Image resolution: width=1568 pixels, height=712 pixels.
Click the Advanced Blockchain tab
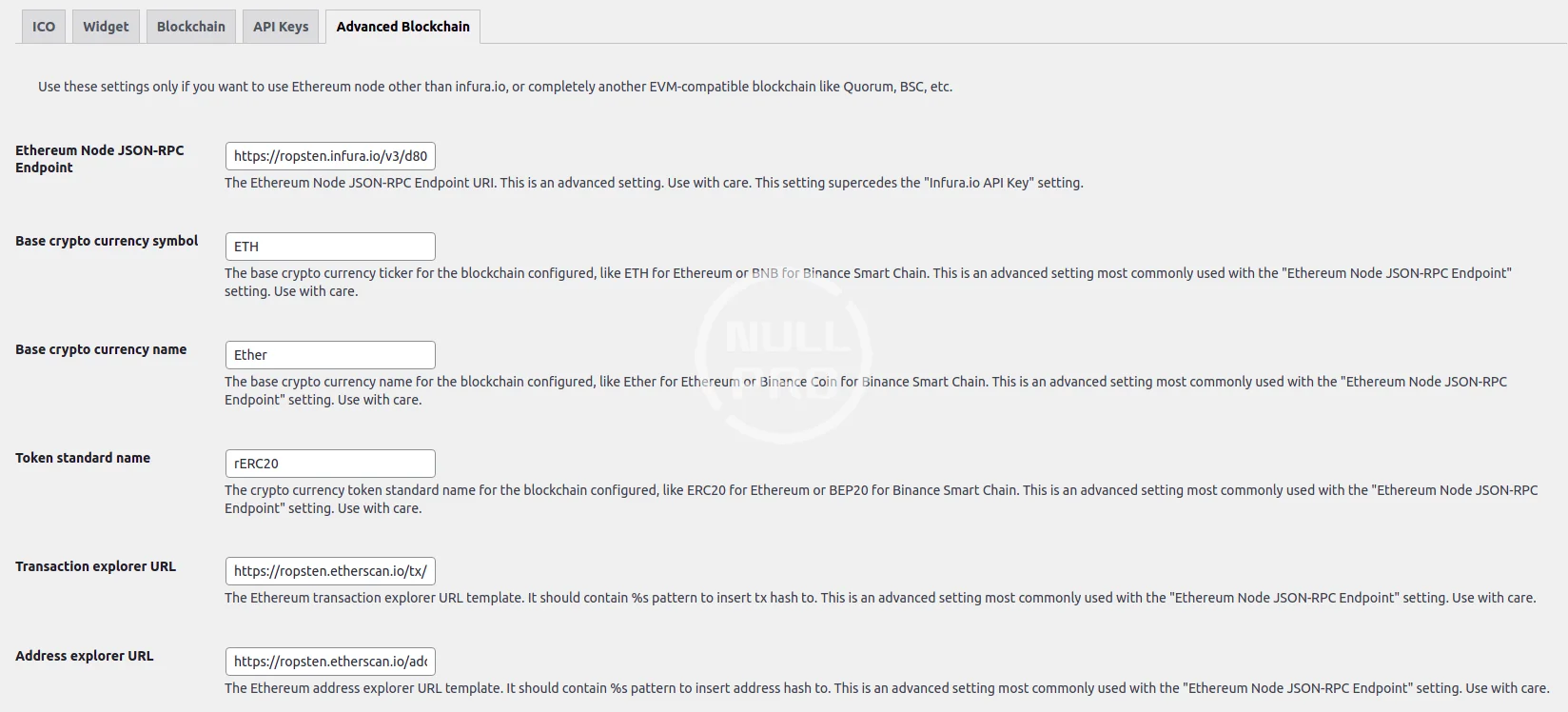(402, 27)
